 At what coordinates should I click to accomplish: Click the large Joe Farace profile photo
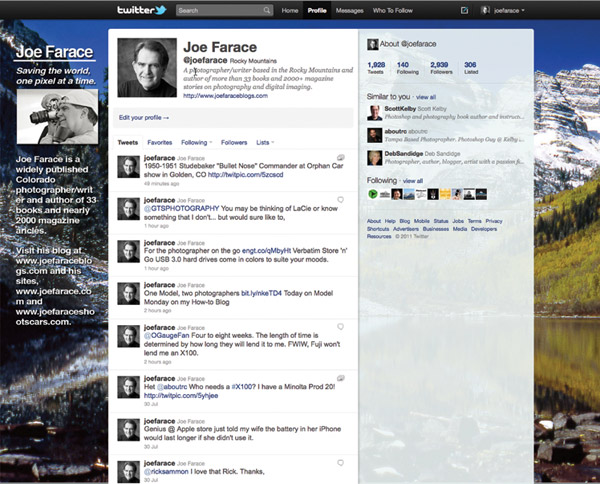click(x=147, y=67)
